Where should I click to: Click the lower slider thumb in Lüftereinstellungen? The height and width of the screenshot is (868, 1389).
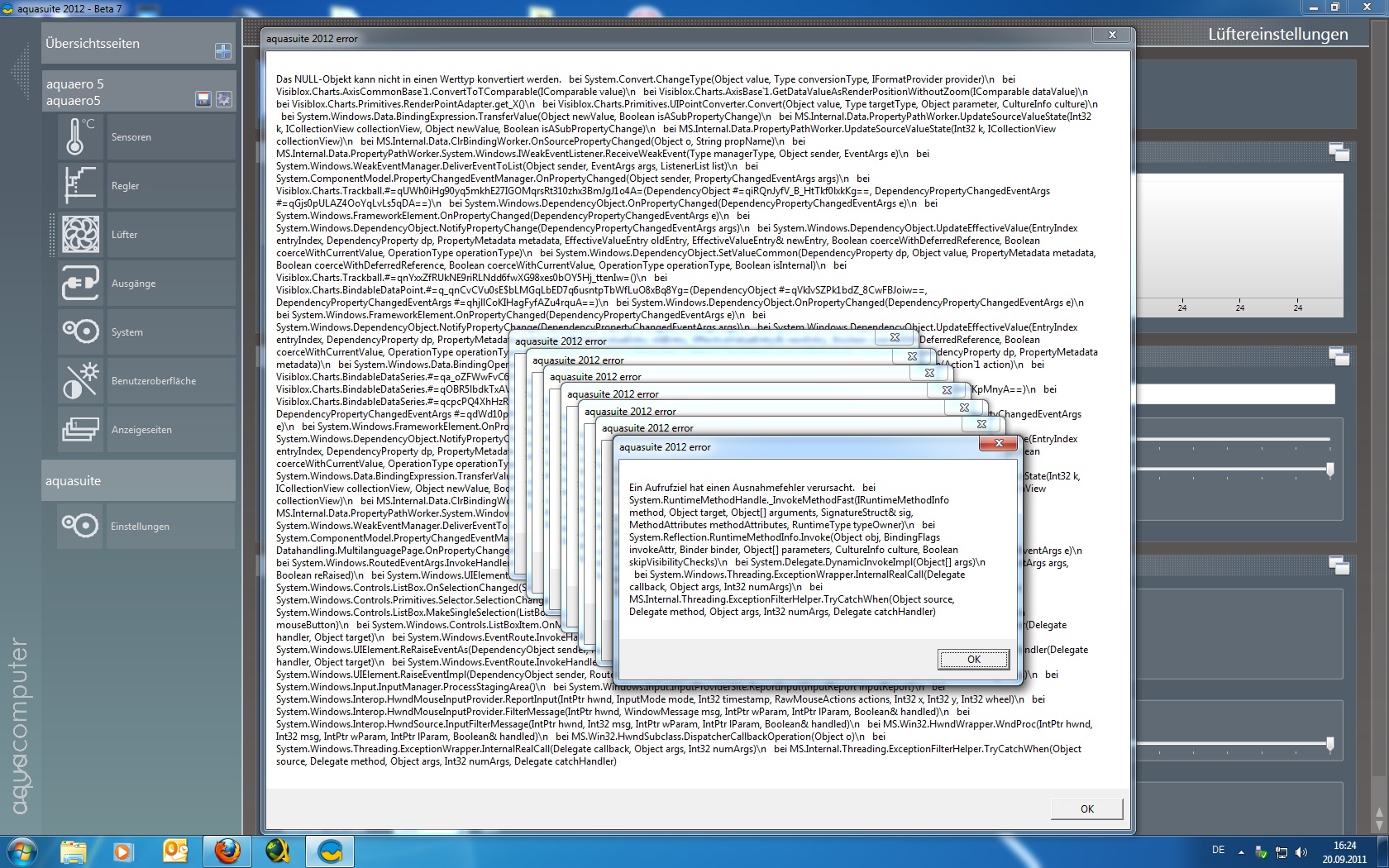click(x=1329, y=744)
